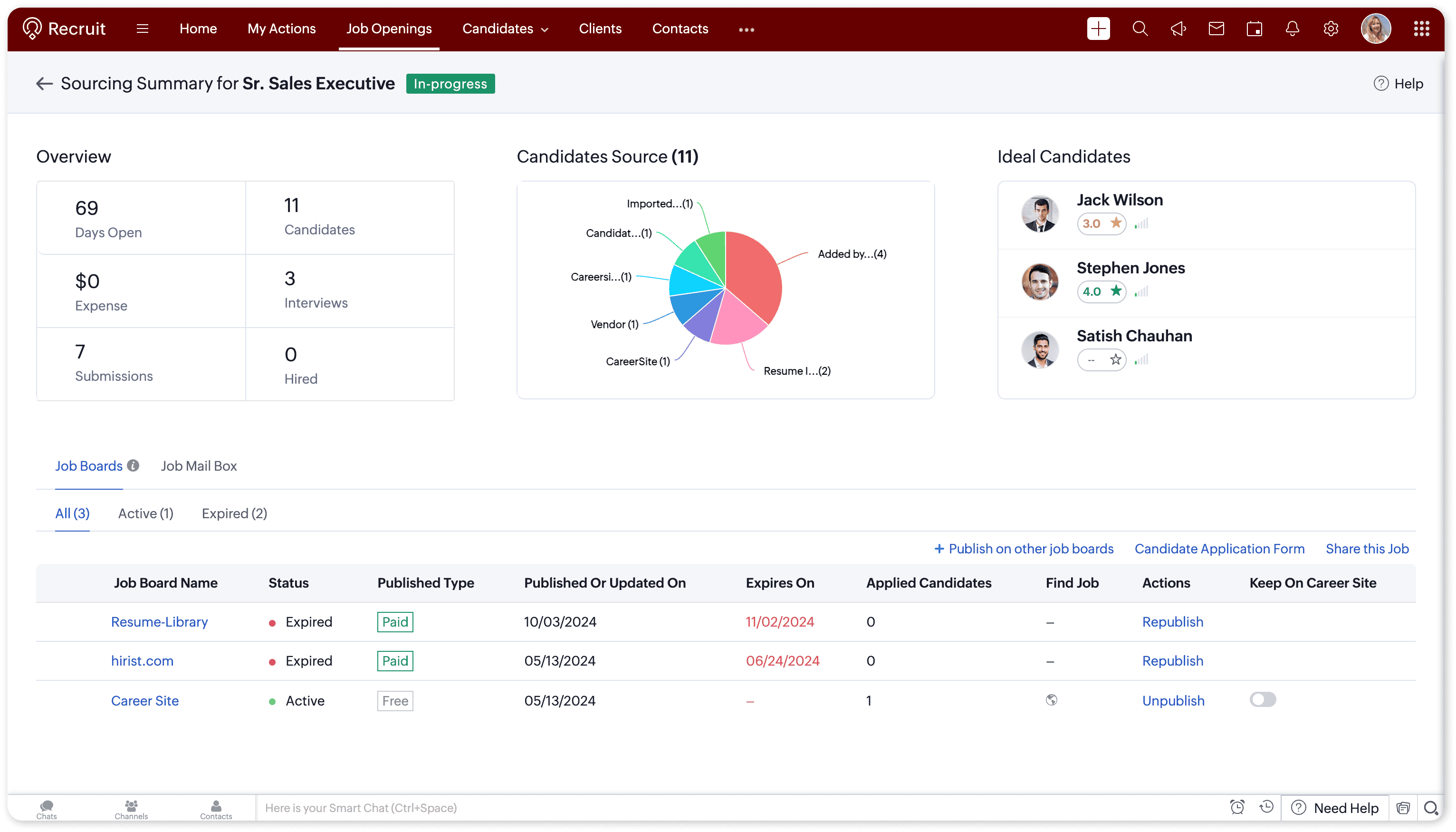Open search using the magnifier icon

click(1140, 29)
